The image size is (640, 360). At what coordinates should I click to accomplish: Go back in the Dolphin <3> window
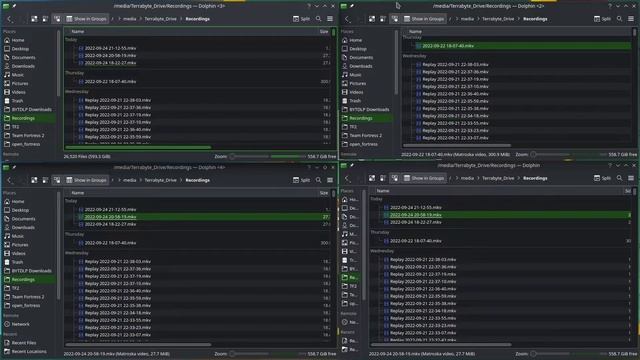9,19
